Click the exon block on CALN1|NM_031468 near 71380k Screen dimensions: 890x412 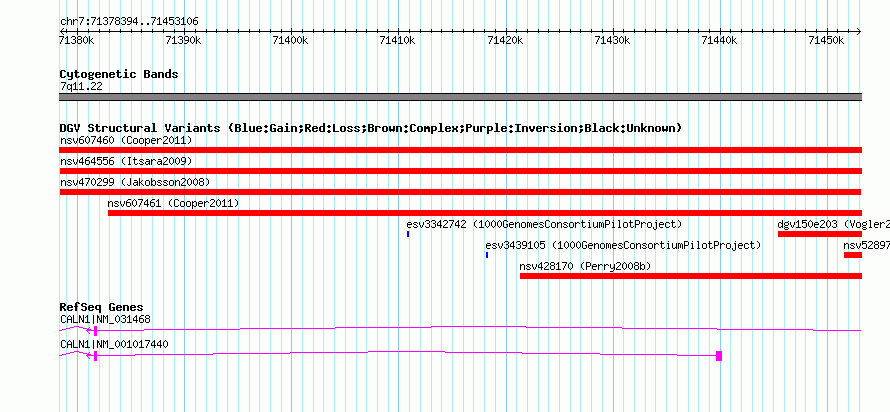coord(96,330)
